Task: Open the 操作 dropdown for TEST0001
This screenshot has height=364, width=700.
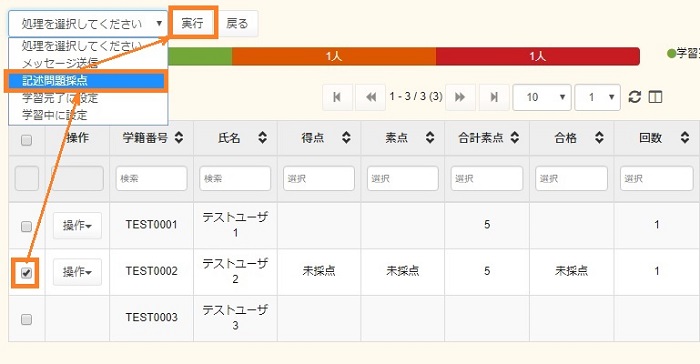Action: [x=77, y=226]
